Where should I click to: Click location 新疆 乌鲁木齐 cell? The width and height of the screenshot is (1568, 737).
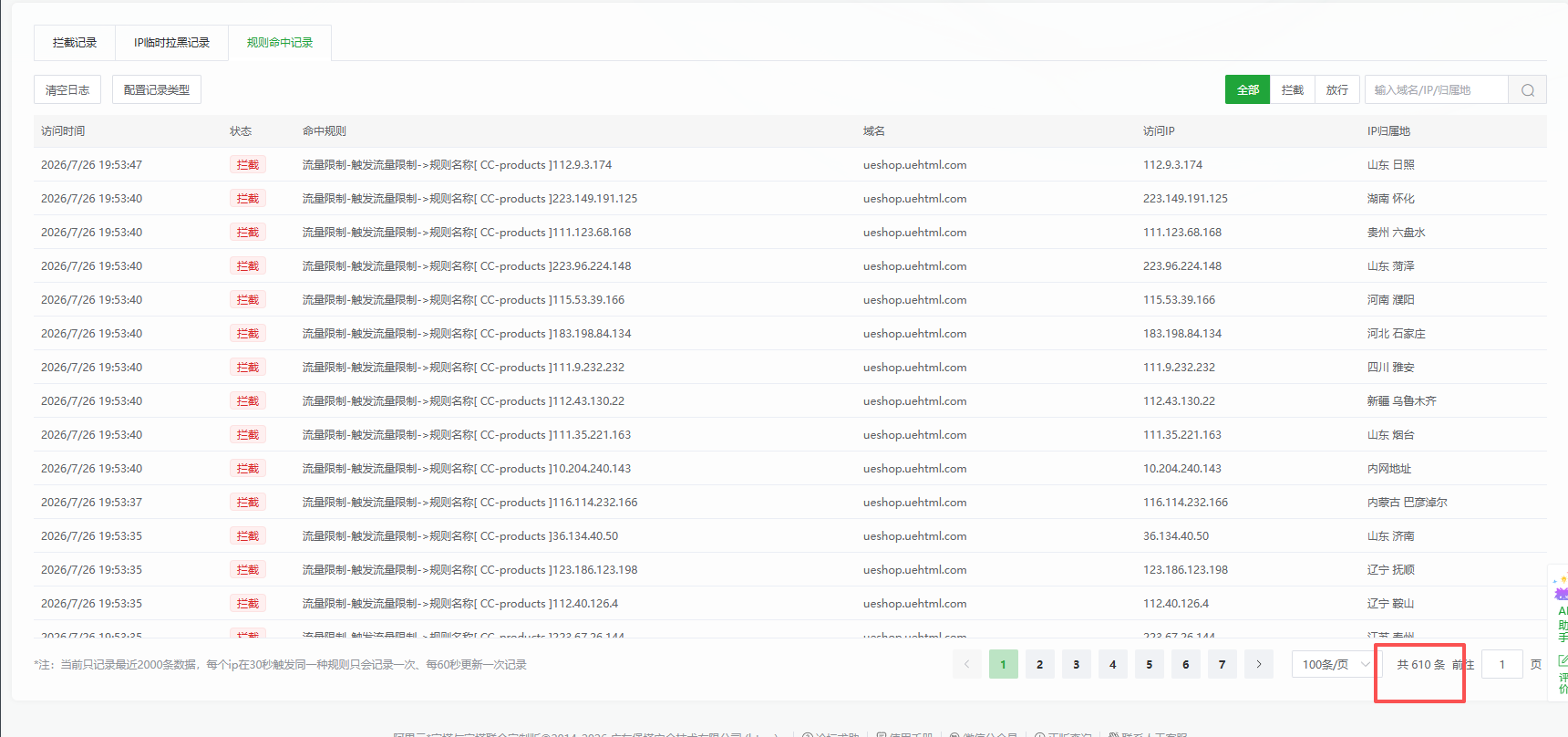click(x=1402, y=401)
